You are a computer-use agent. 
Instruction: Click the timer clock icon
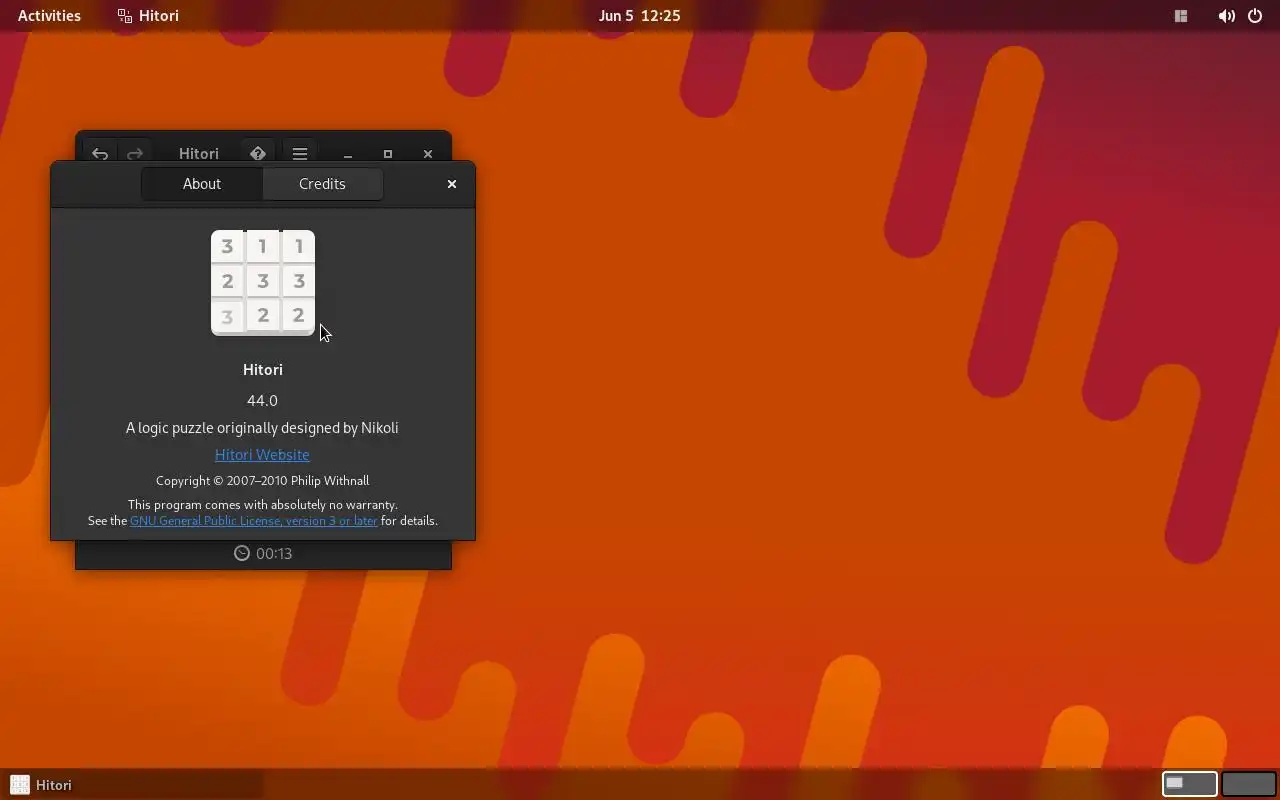pos(242,553)
